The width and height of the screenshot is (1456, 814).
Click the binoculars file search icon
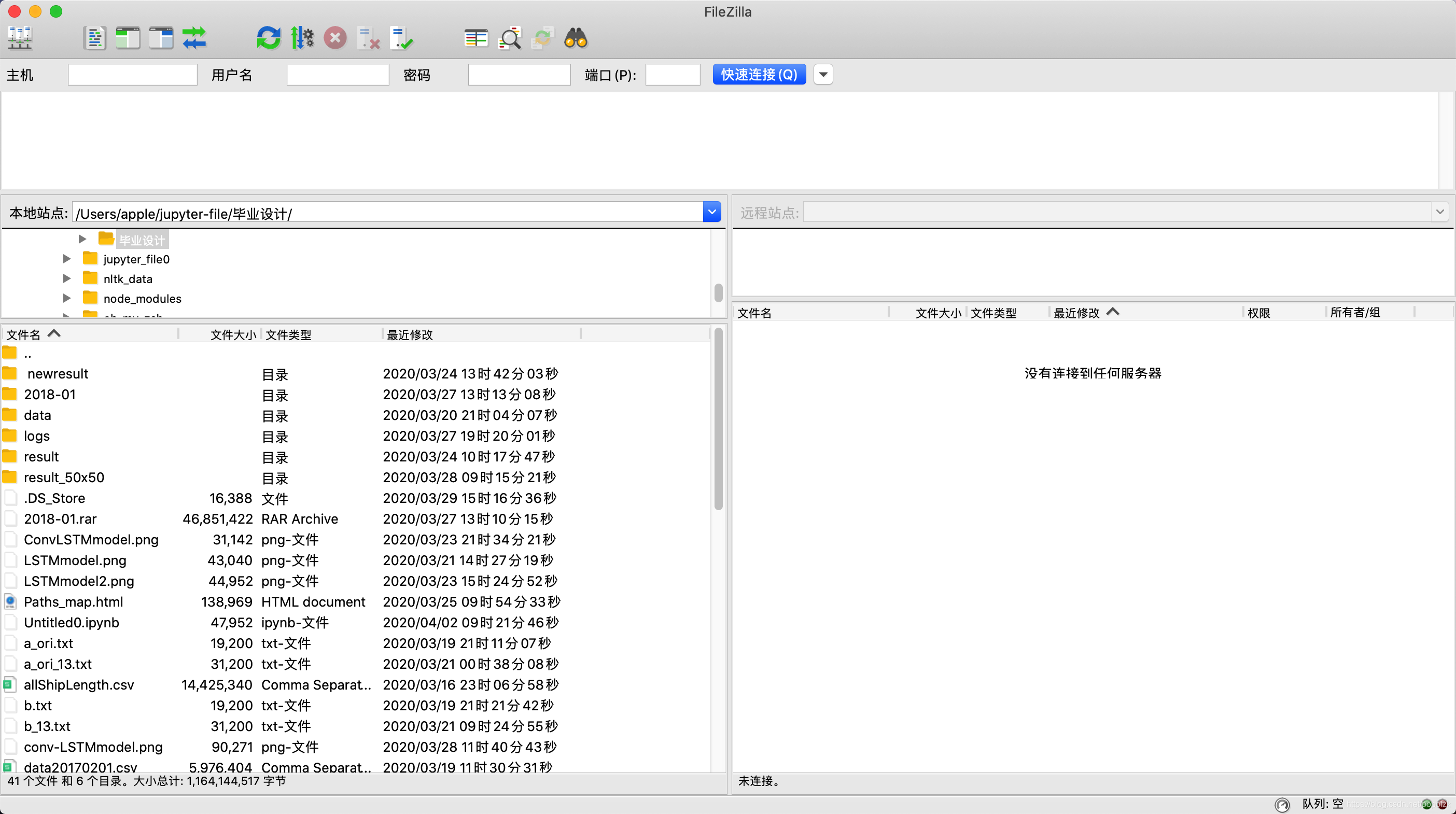576,38
